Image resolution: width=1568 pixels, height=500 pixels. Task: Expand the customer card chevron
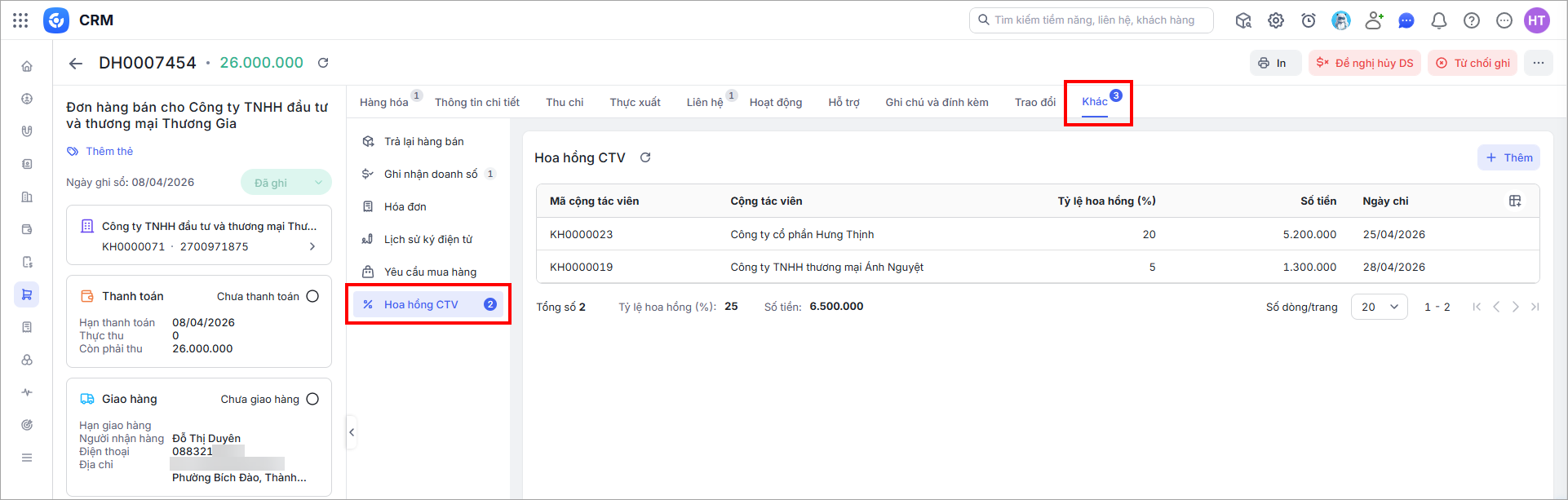[312, 246]
